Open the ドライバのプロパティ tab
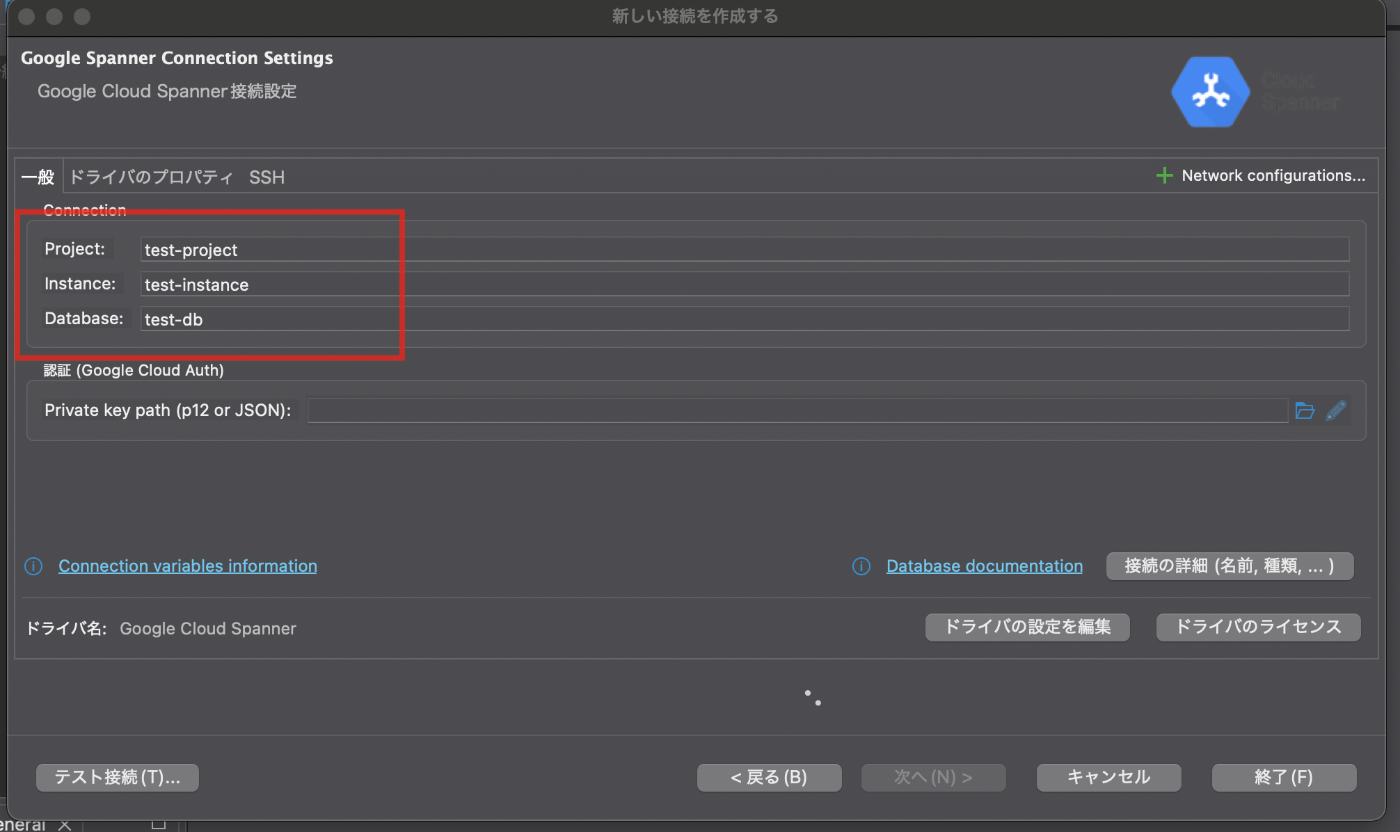The height and width of the screenshot is (832, 1400). (151, 177)
